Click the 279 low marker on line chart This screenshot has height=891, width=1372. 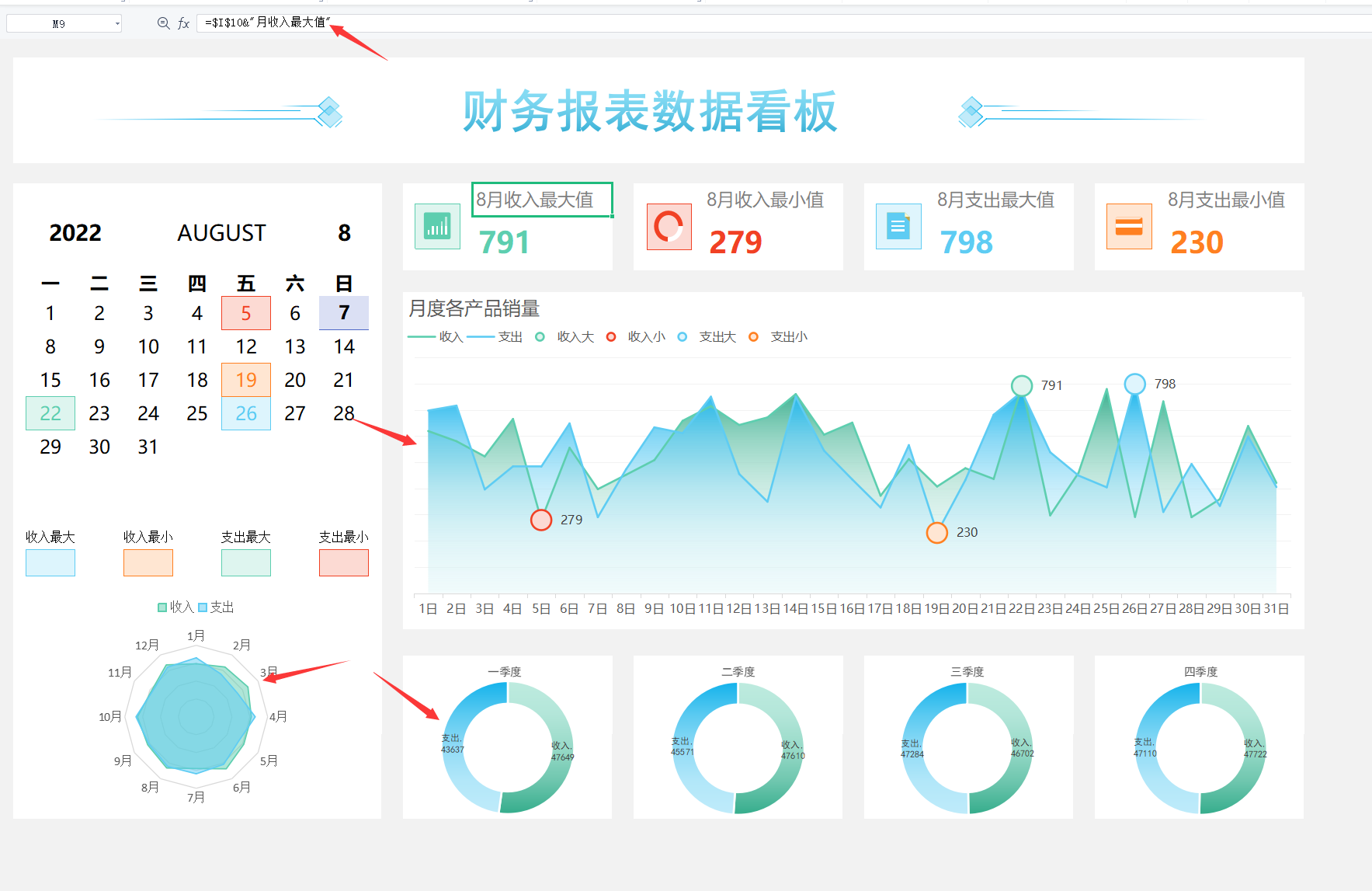click(541, 520)
